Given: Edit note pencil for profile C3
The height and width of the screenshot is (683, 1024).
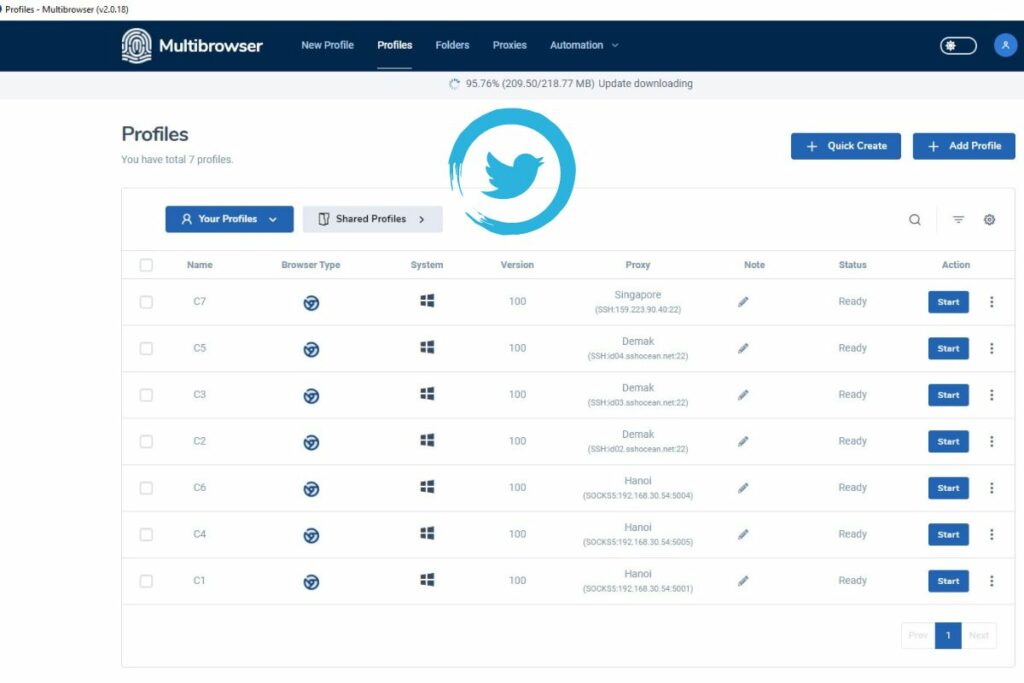Looking at the screenshot, I should click(x=743, y=394).
